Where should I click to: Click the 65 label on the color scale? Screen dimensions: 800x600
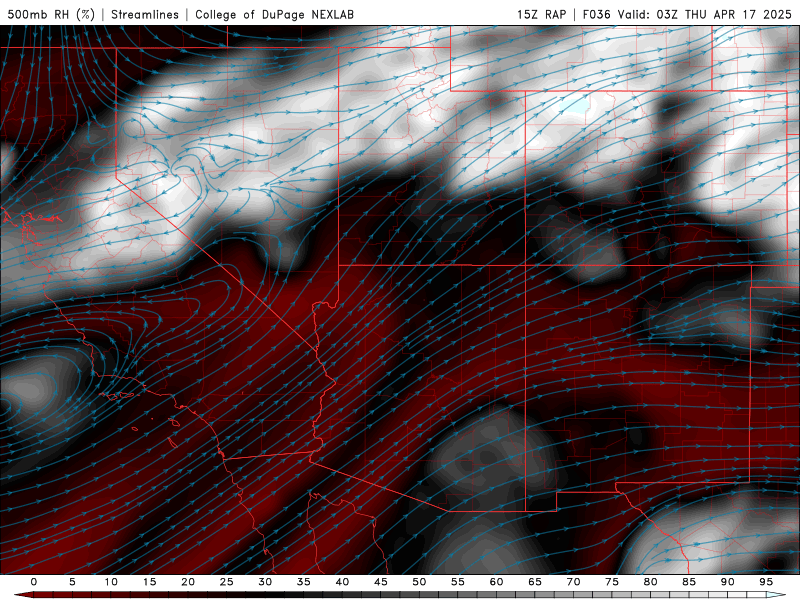click(534, 582)
